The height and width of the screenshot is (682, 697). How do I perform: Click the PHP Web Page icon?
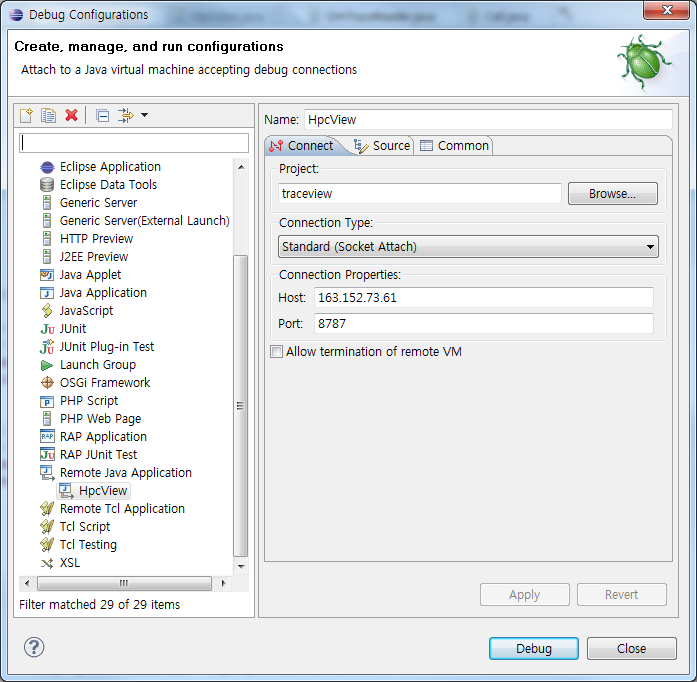[47, 419]
